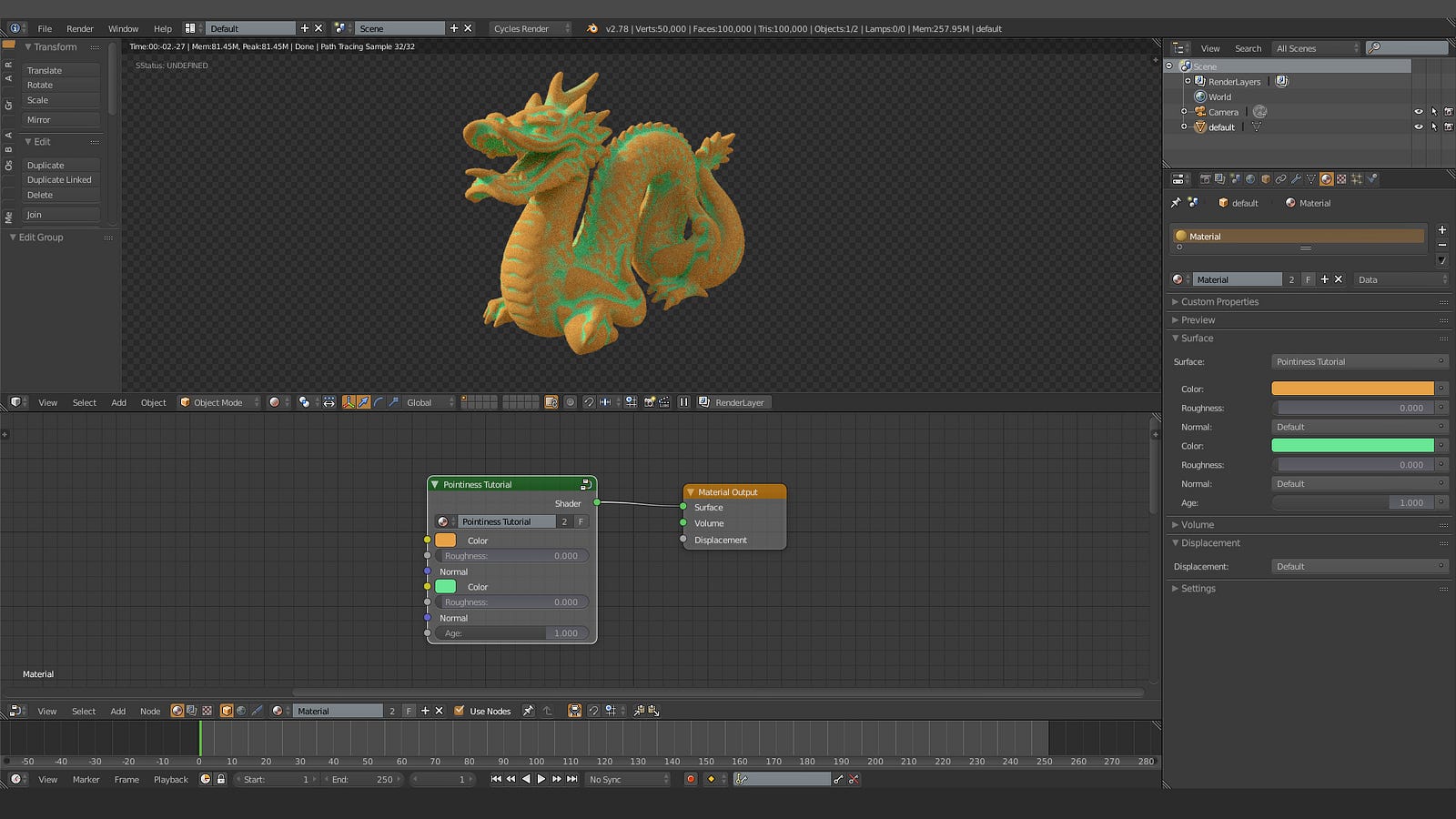Click the node group icon on Pointiness Tutorial node
Image resolution: width=1456 pixels, height=819 pixels.
586,484
